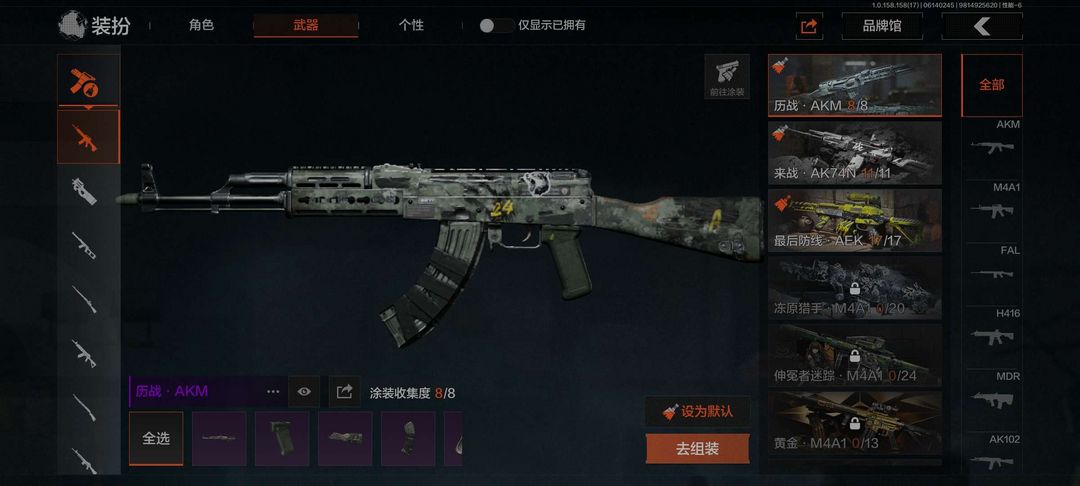Pick the pistol grip part swatch
The image size is (1080, 486).
[x=282, y=439]
